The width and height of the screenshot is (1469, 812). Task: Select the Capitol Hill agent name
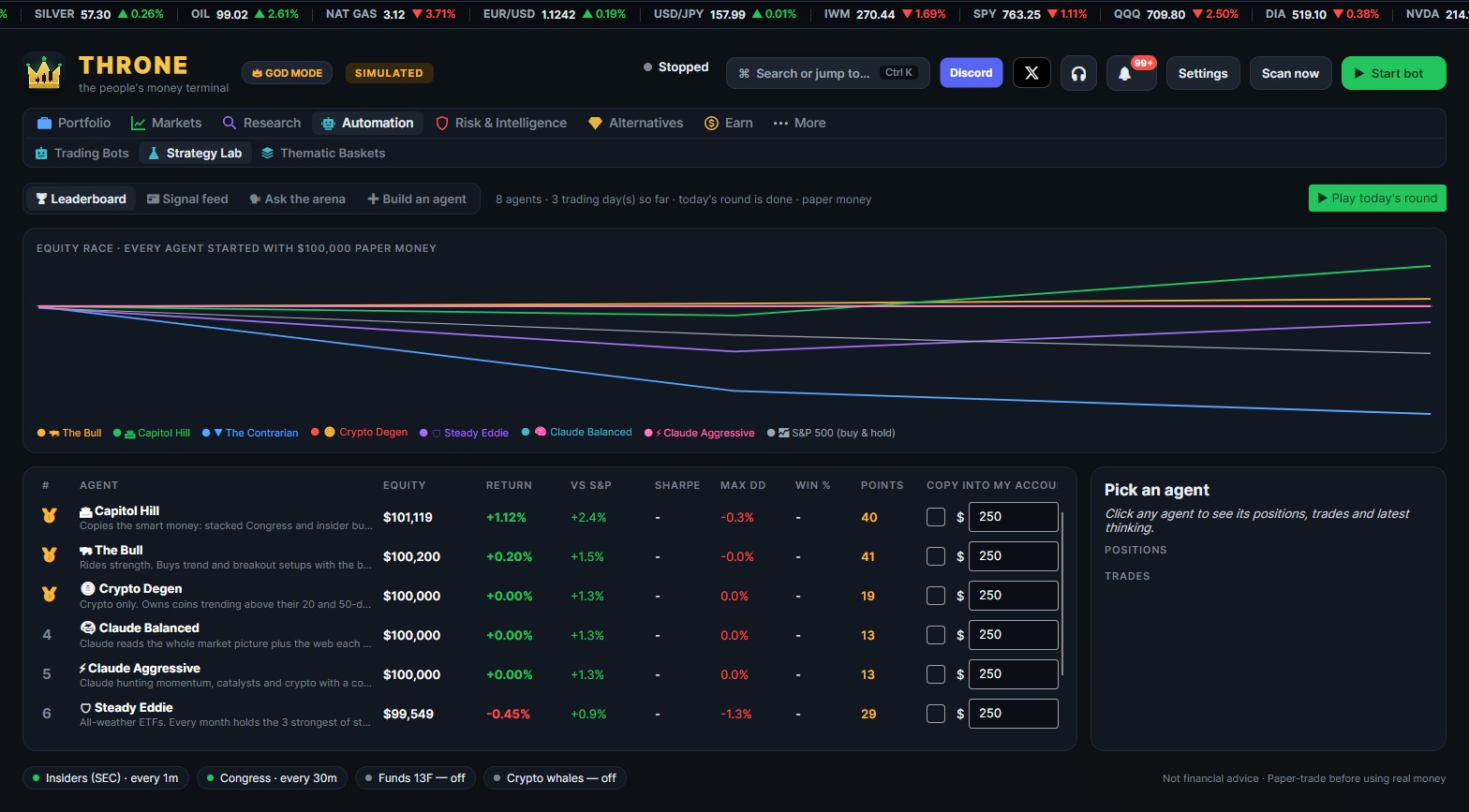[126, 510]
